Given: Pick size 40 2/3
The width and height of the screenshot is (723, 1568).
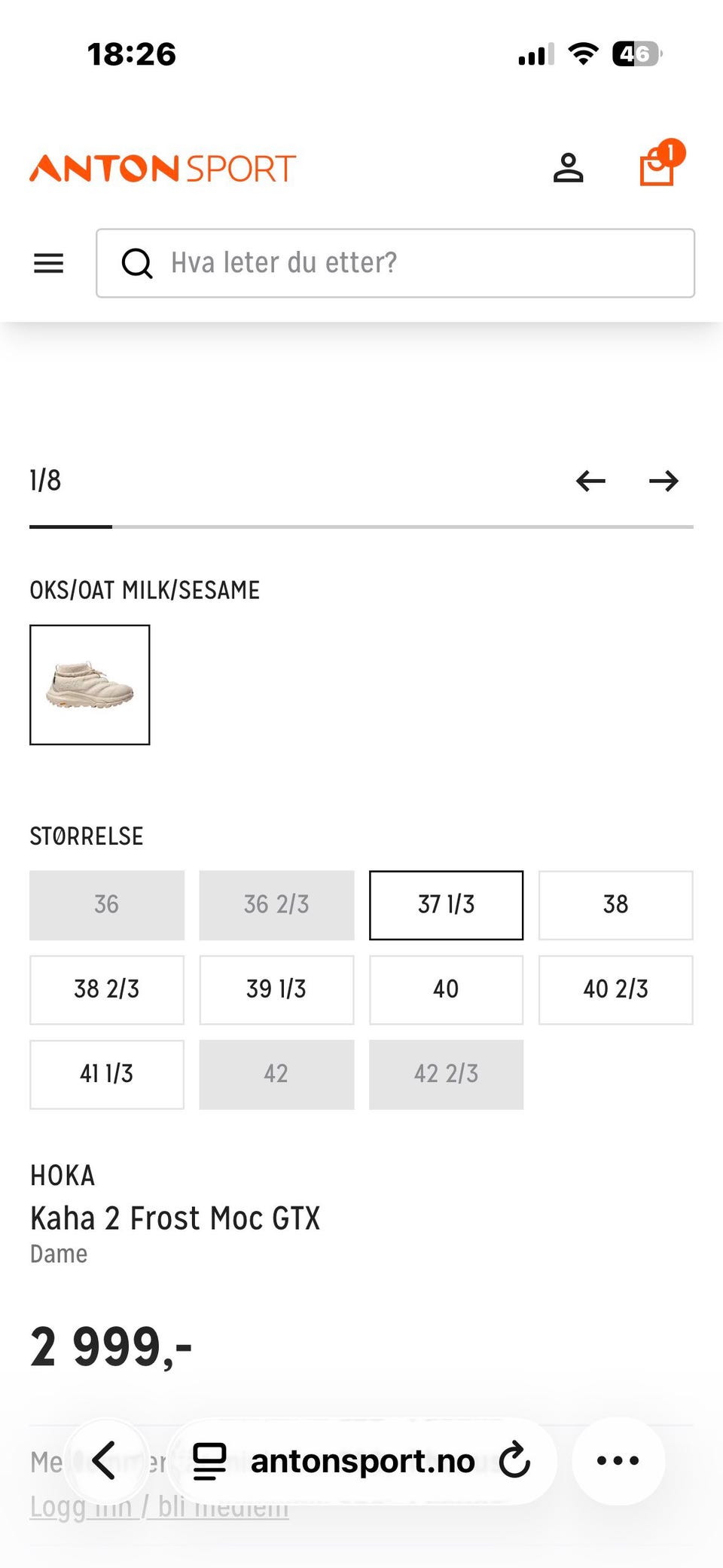Looking at the screenshot, I should coord(615,989).
